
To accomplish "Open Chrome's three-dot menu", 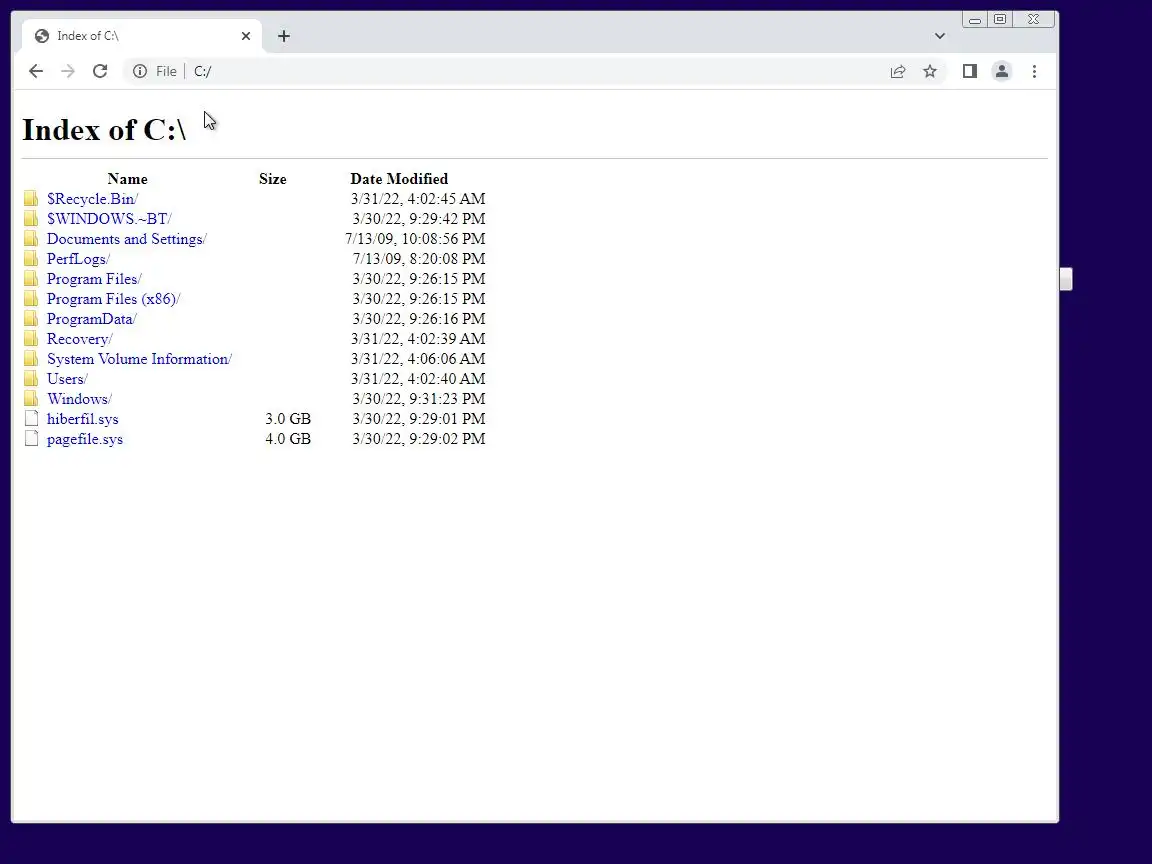I will tap(1034, 71).
